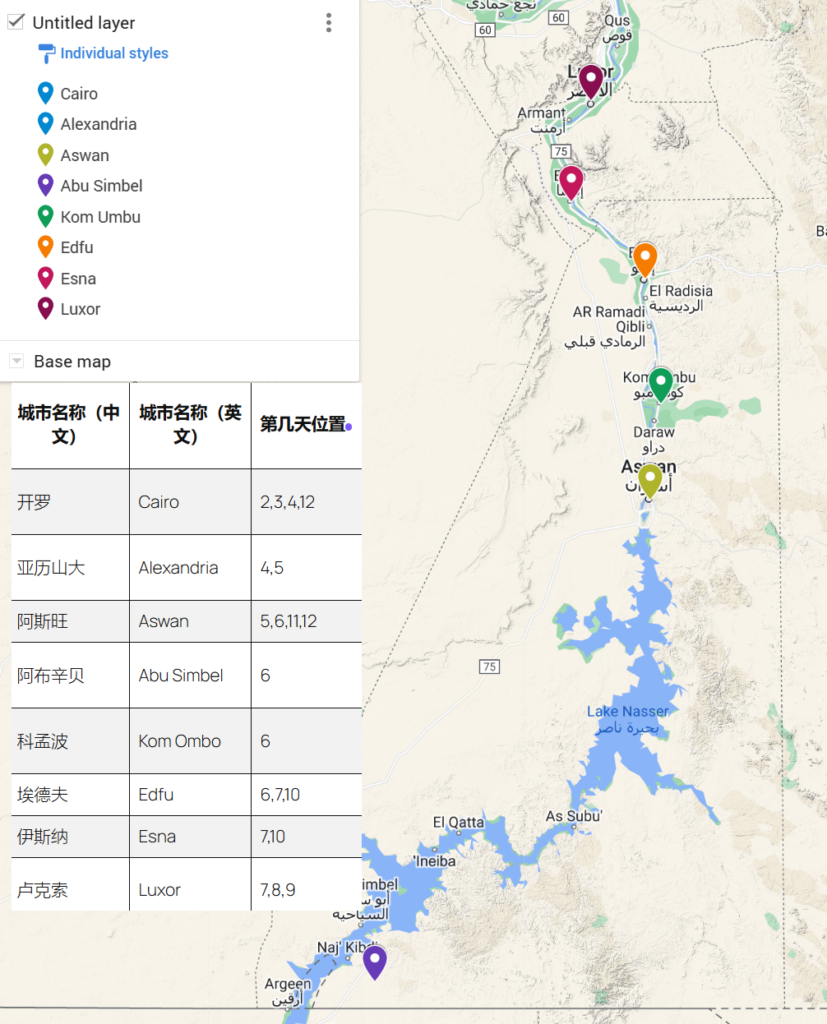Click the orange Edfu pin on map
The image size is (827, 1024).
pos(645,258)
